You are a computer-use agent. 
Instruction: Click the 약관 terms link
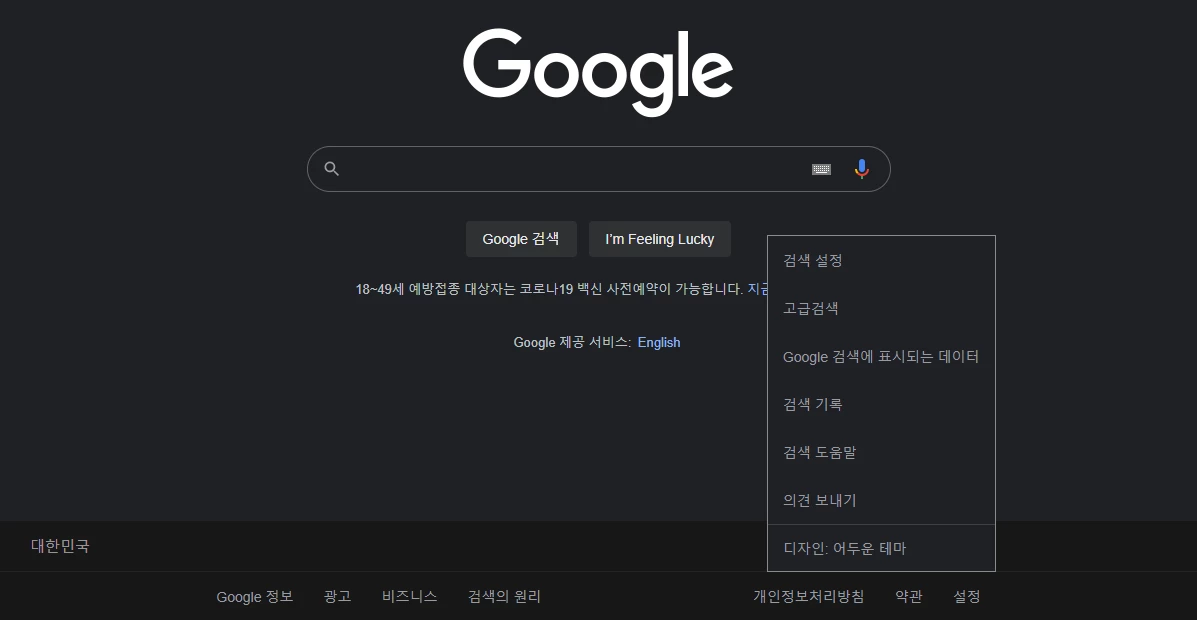[x=907, y=595]
